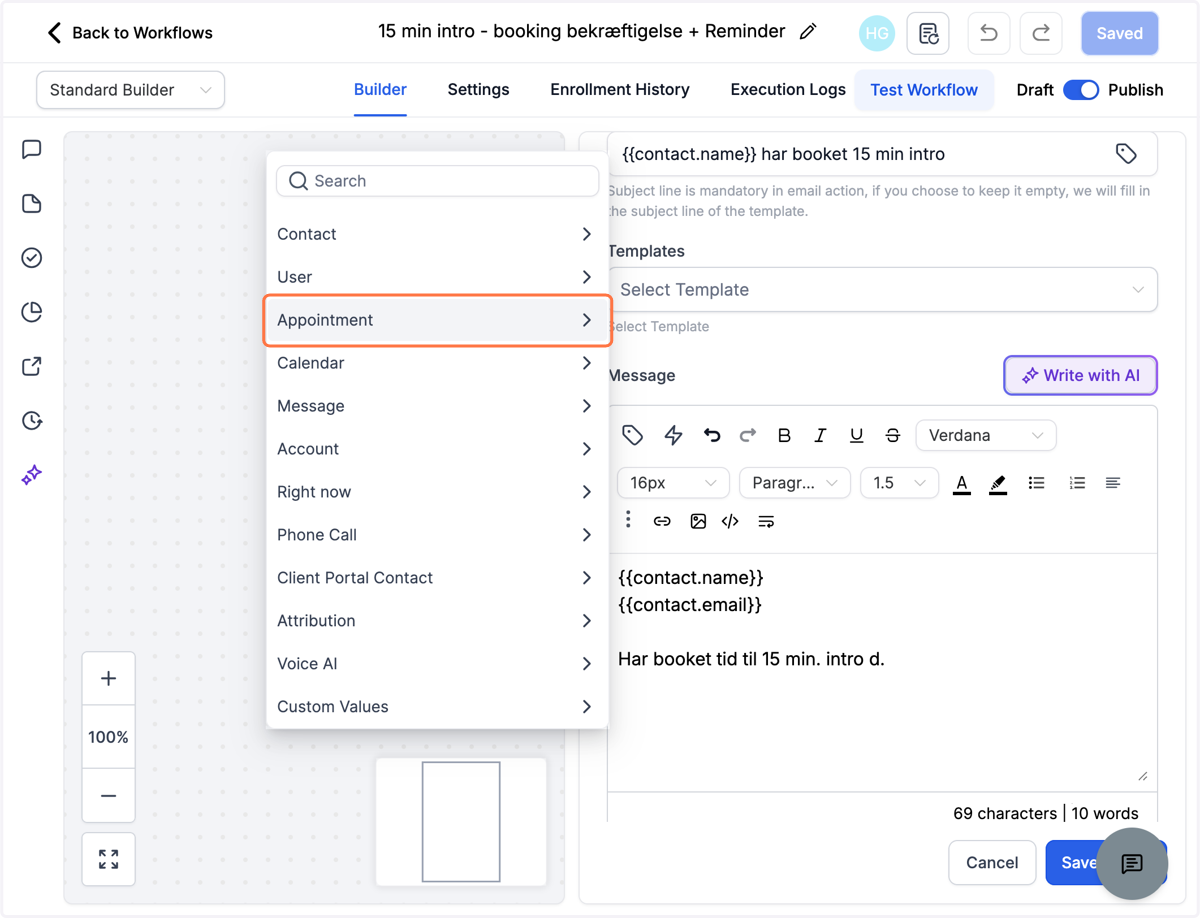Switch to the Settings tab

click(478, 90)
